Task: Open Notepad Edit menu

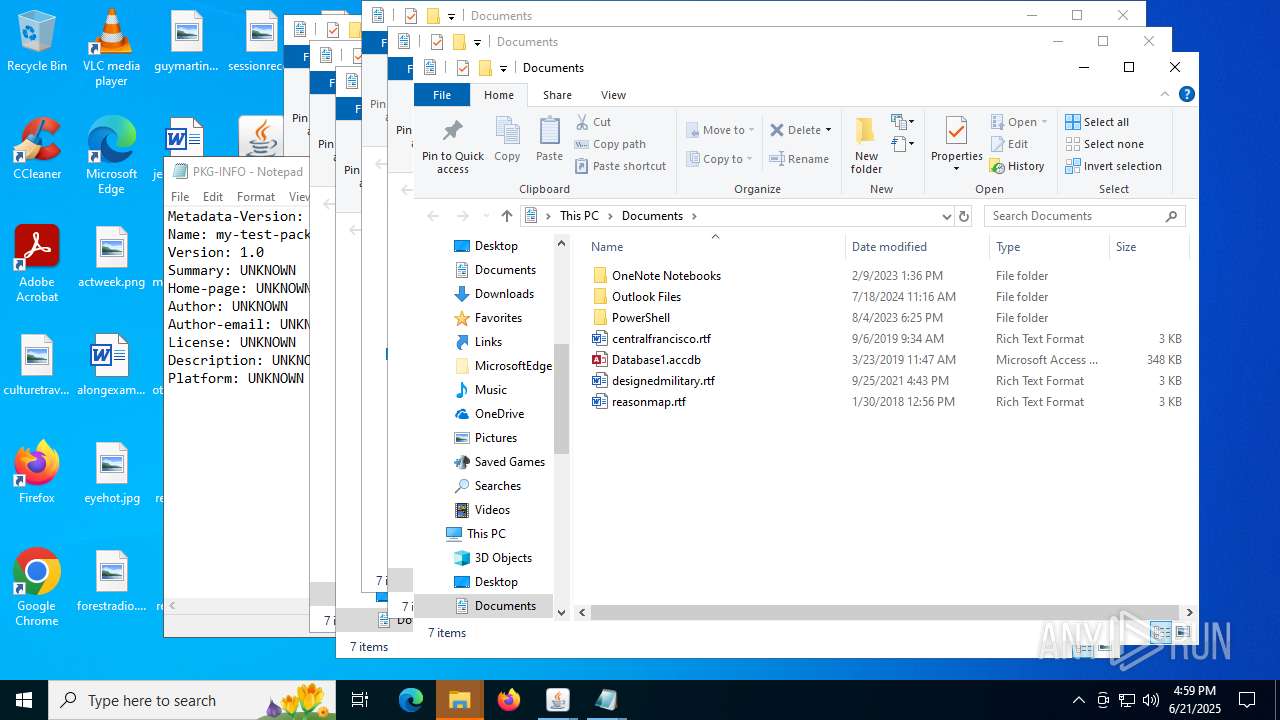Action: (x=213, y=197)
